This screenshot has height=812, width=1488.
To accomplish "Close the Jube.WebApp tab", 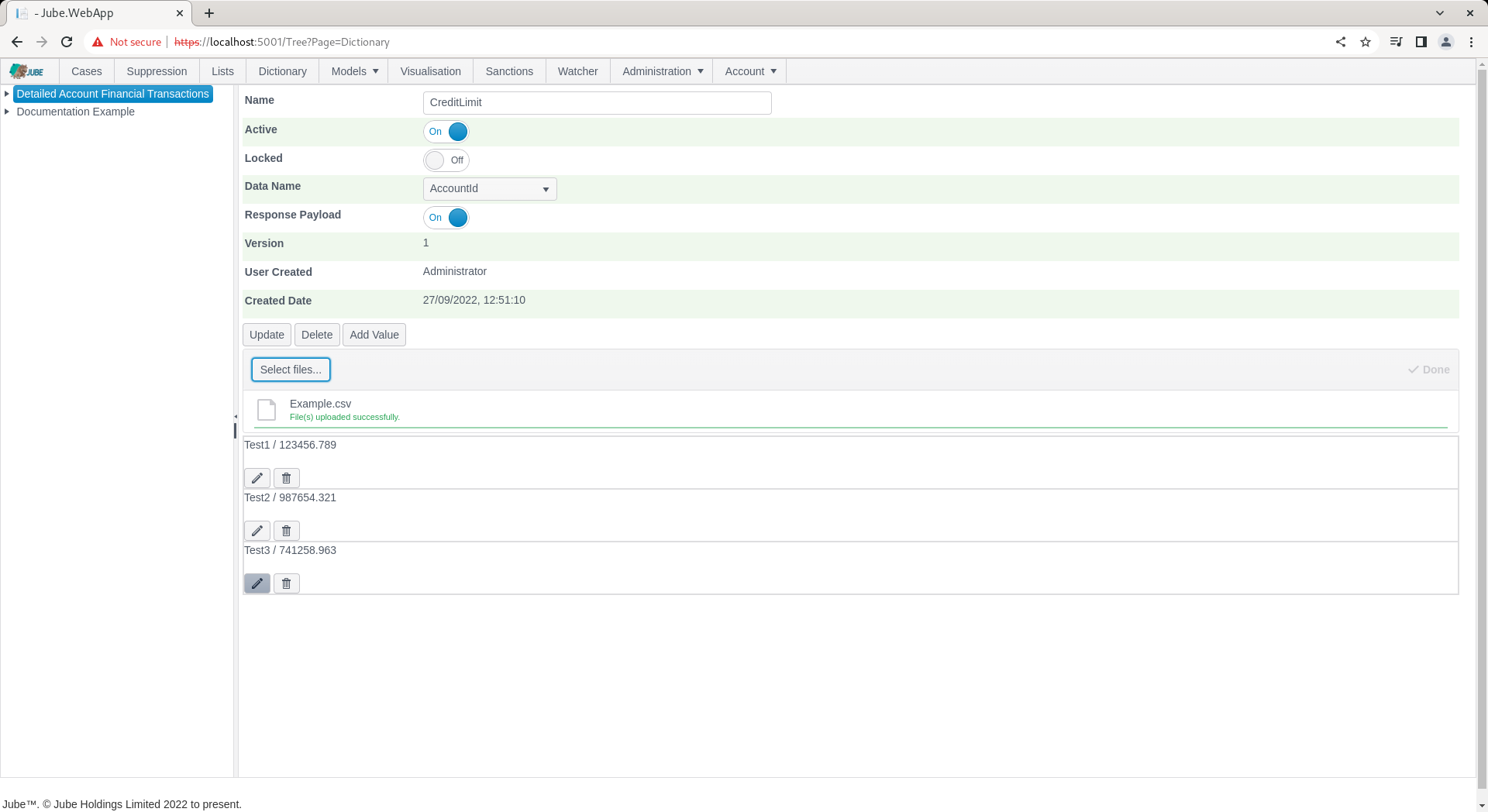I will [x=180, y=13].
